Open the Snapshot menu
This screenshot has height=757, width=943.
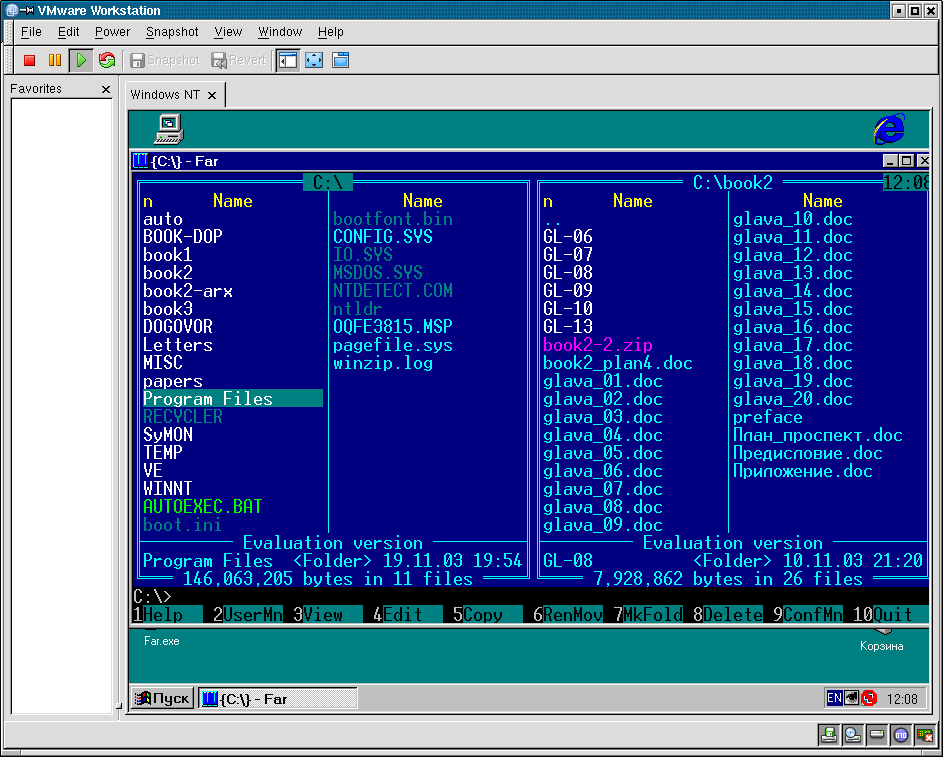click(x=172, y=32)
